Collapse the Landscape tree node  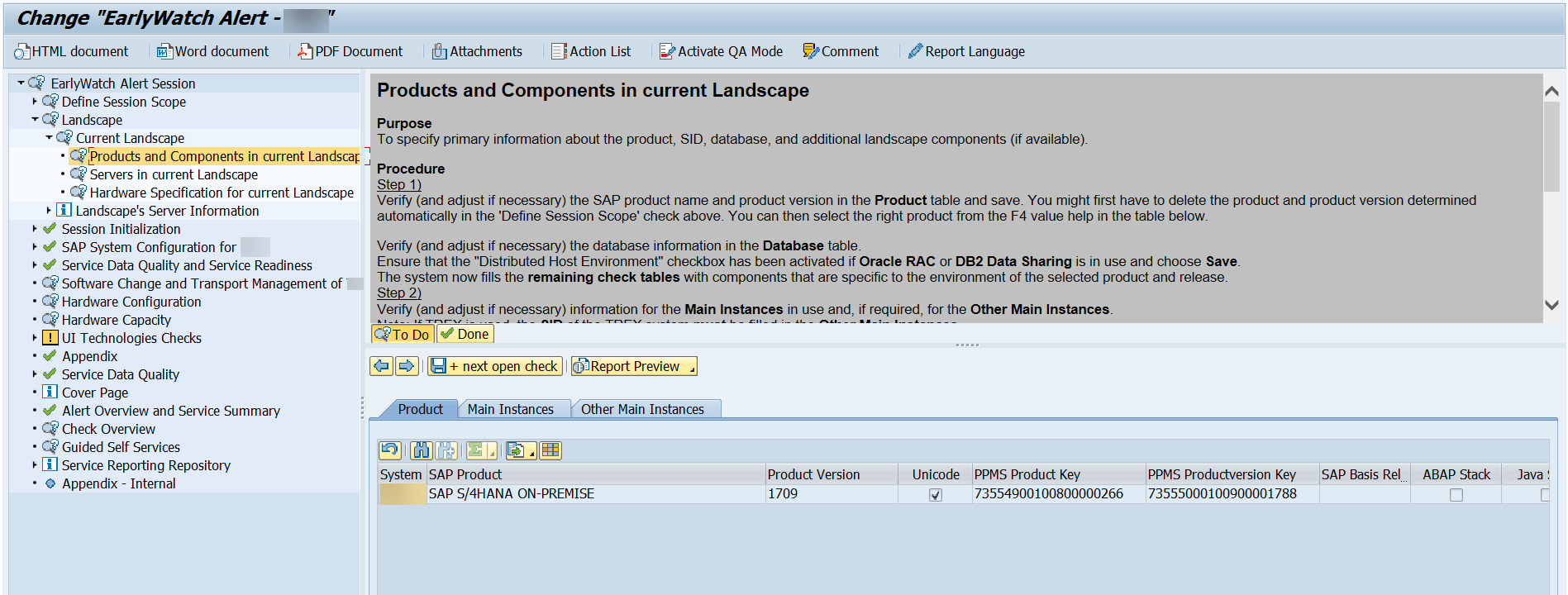pos(35,120)
